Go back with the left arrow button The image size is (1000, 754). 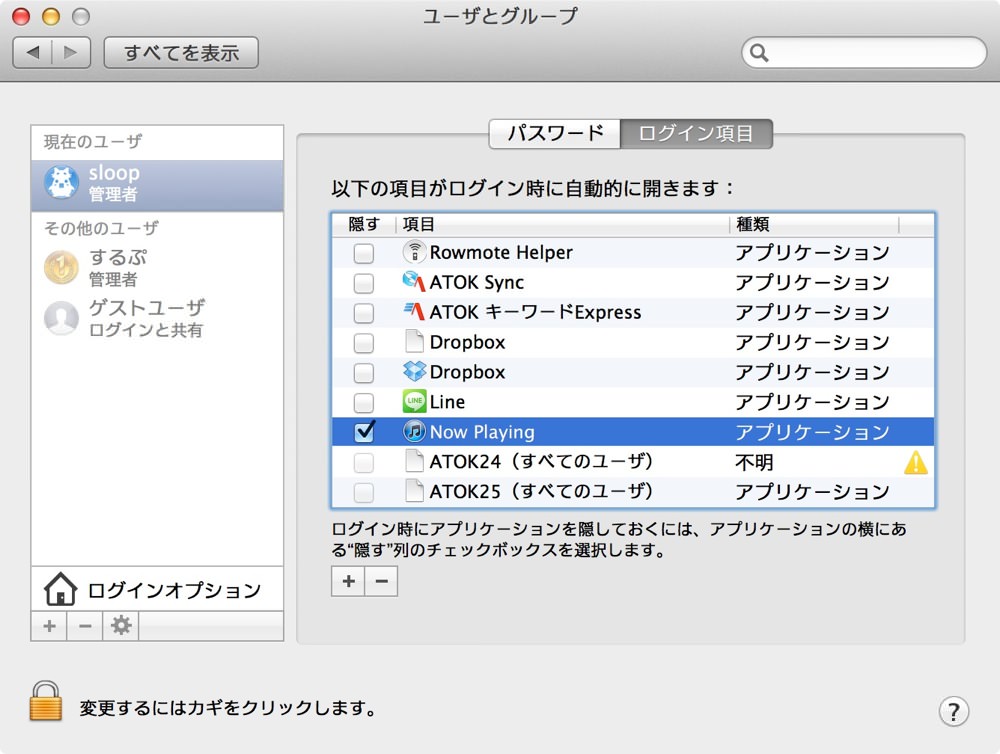(x=33, y=52)
